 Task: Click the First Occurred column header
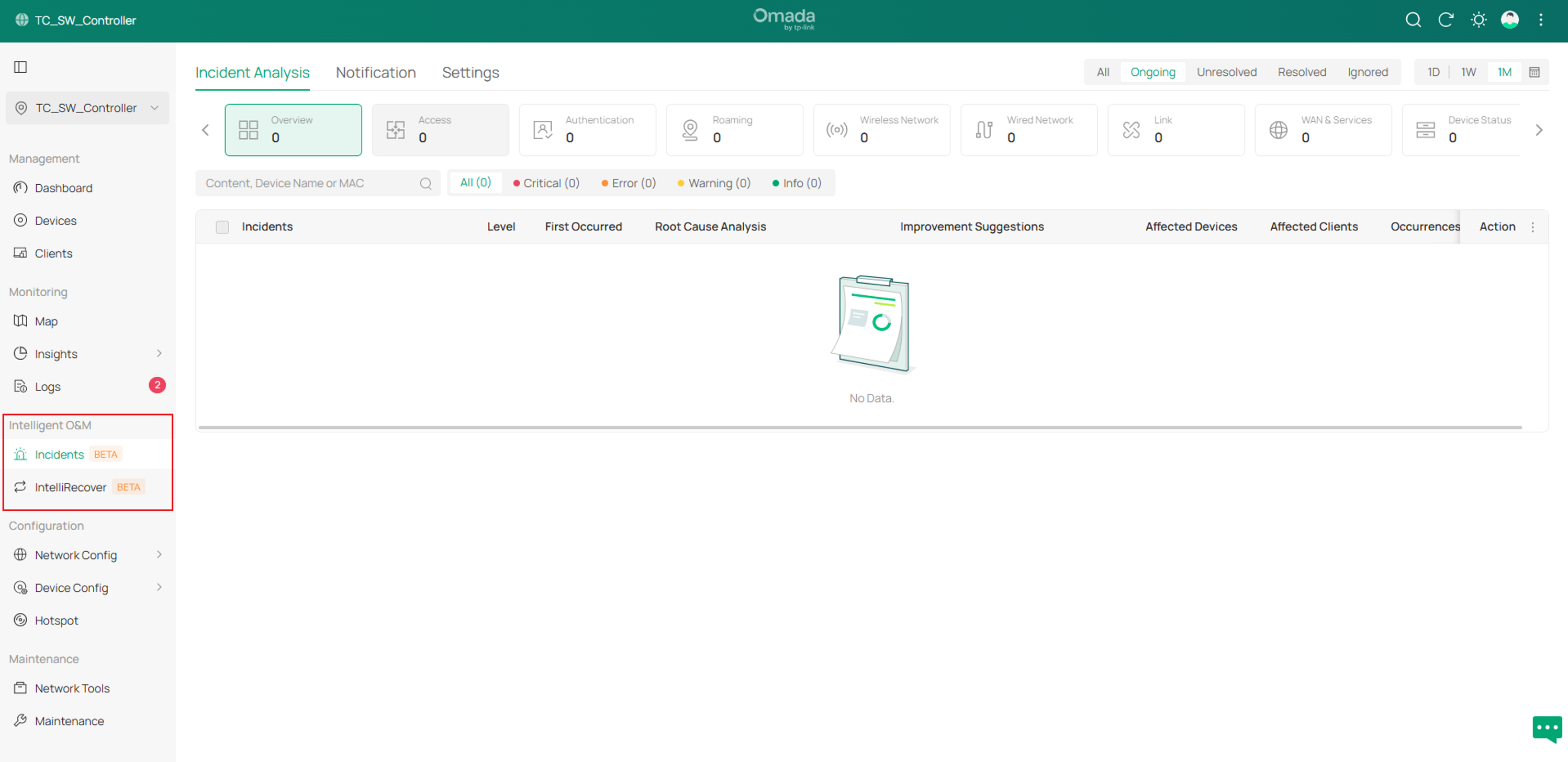pyautogui.click(x=583, y=227)
